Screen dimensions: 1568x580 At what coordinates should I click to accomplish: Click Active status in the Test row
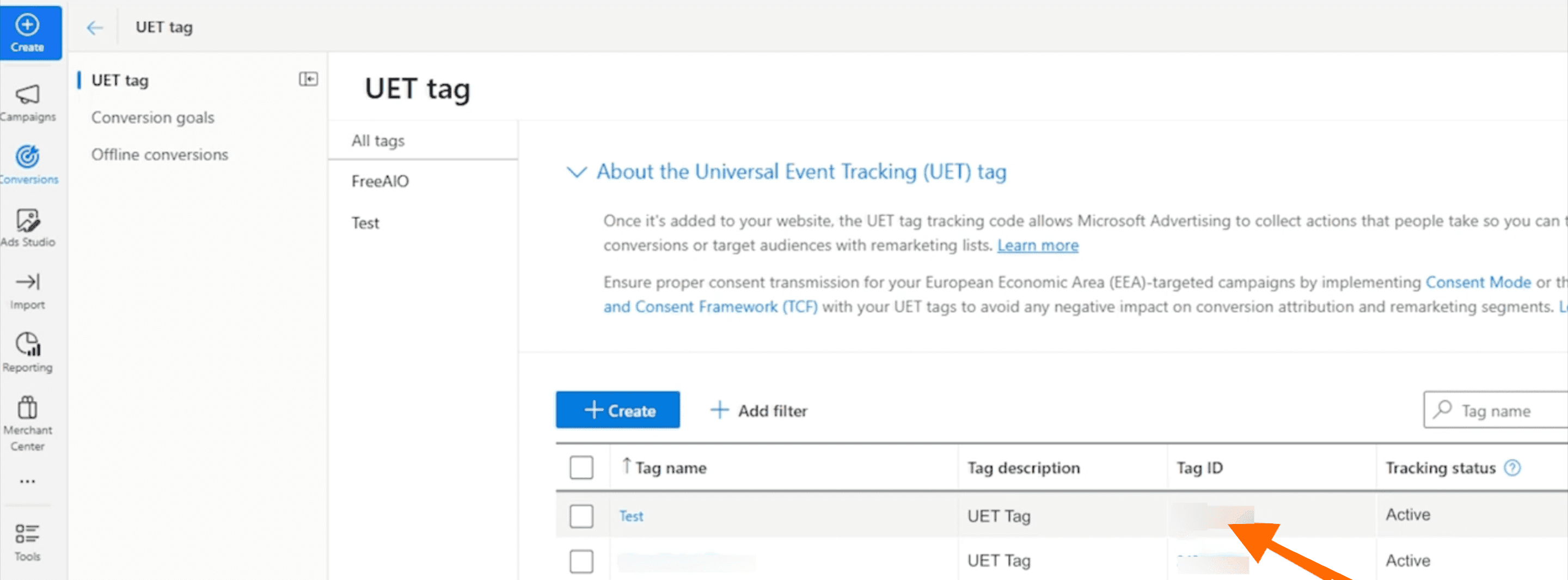[1408, 514]
